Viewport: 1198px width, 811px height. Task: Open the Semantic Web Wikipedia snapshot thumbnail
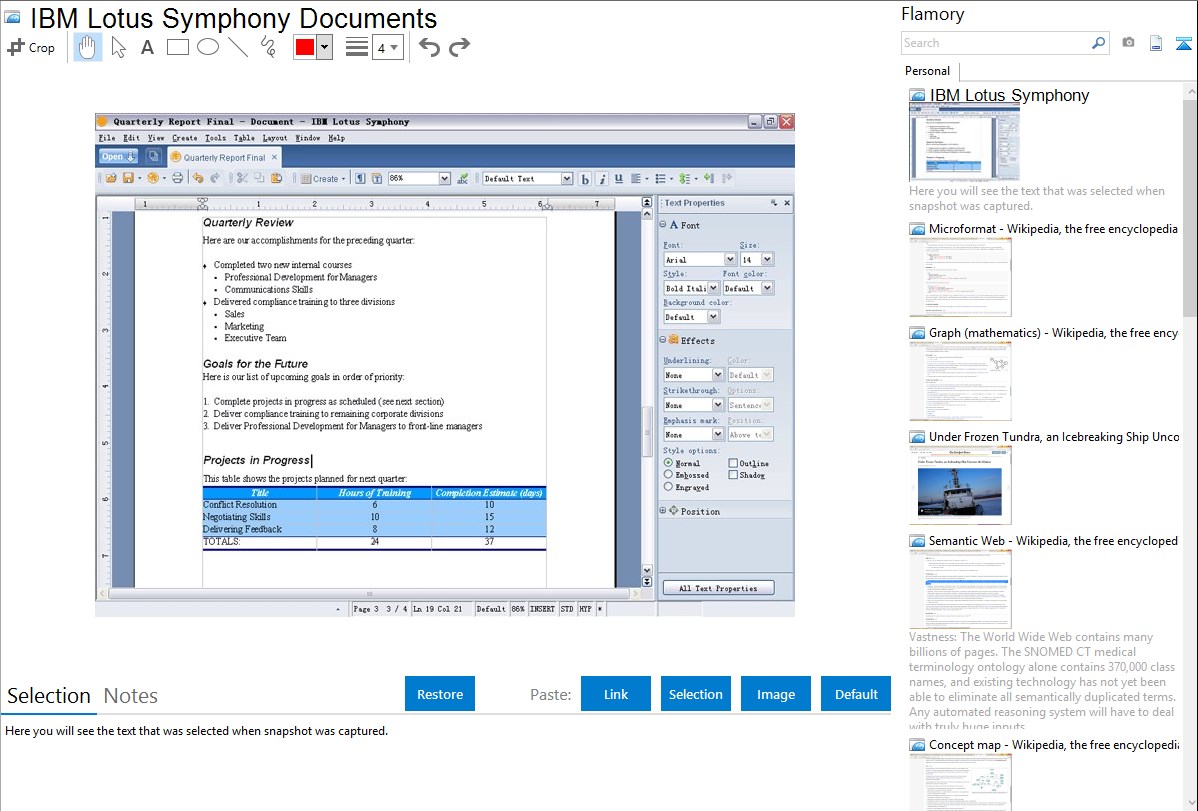click(960, 589)
